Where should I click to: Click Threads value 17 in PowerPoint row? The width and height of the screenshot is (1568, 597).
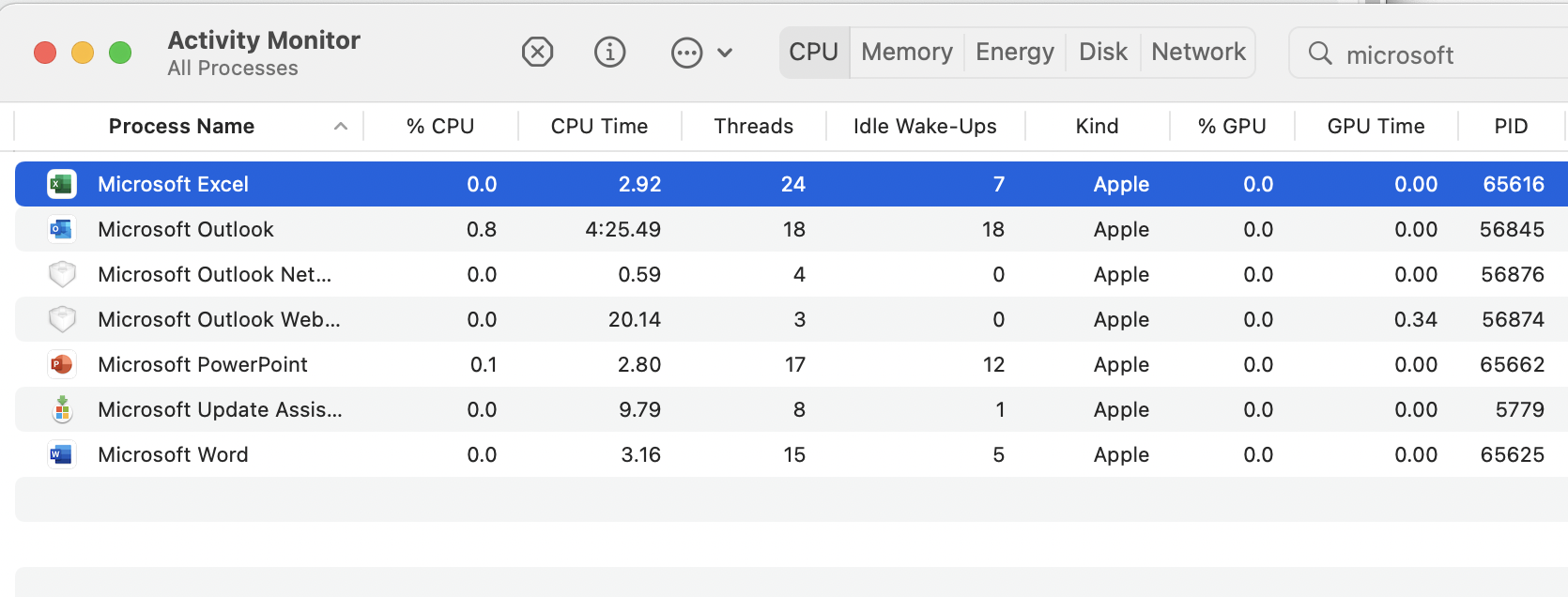(795, 364)
